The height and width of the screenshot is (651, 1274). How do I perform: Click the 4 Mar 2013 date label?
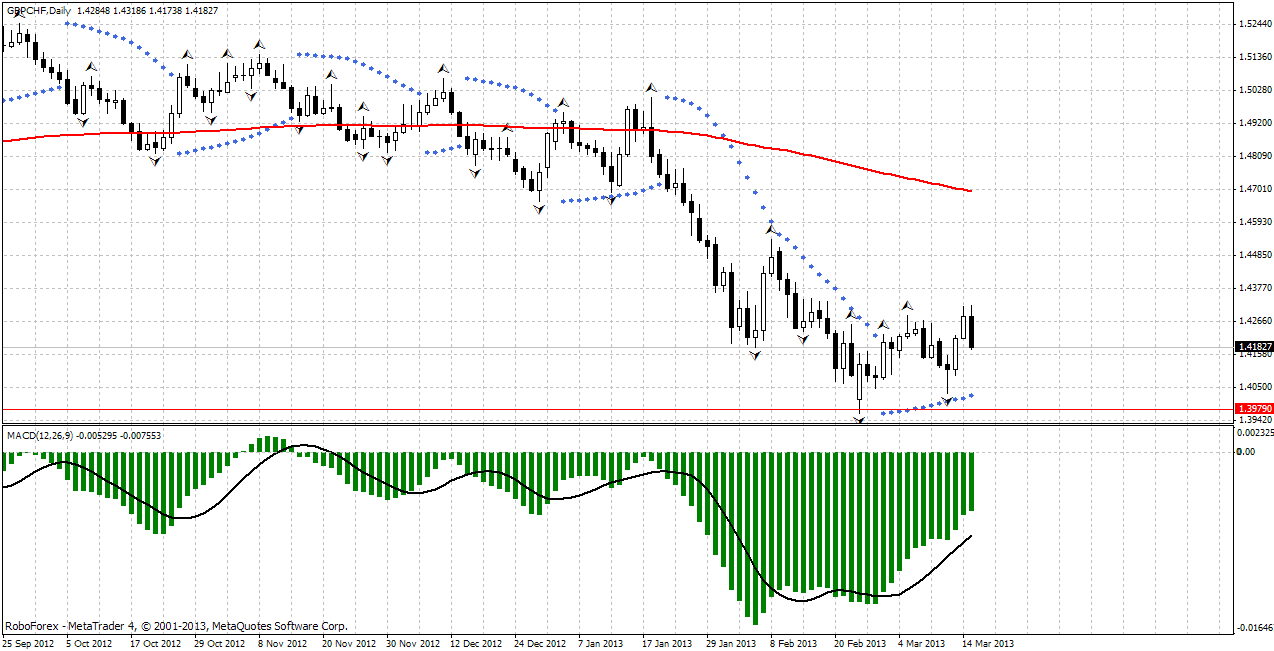(922, 644)
